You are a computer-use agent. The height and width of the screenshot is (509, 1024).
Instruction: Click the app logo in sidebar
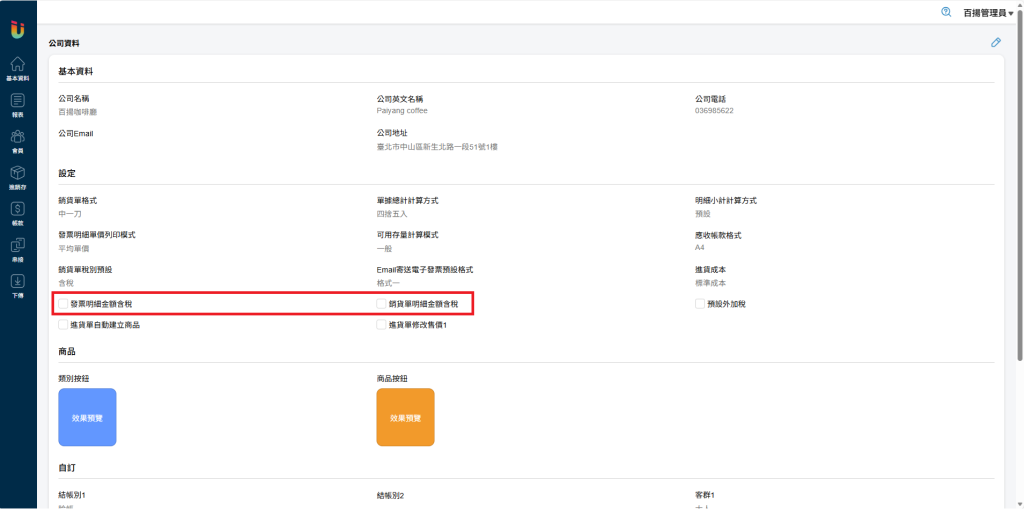(17, 30)
